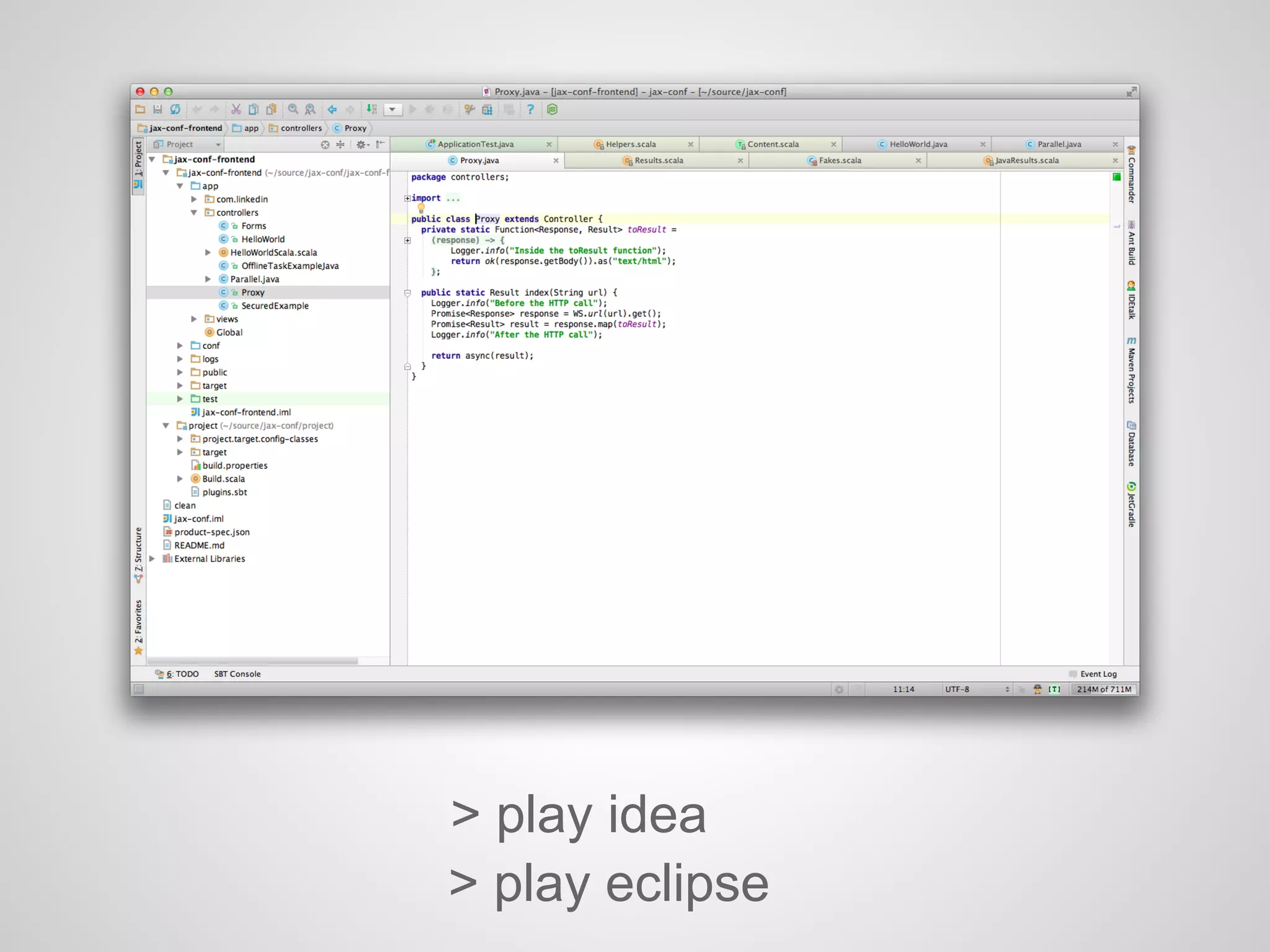Click the Find magnifier icon
1270x952 pixels.
coord(293,110)
